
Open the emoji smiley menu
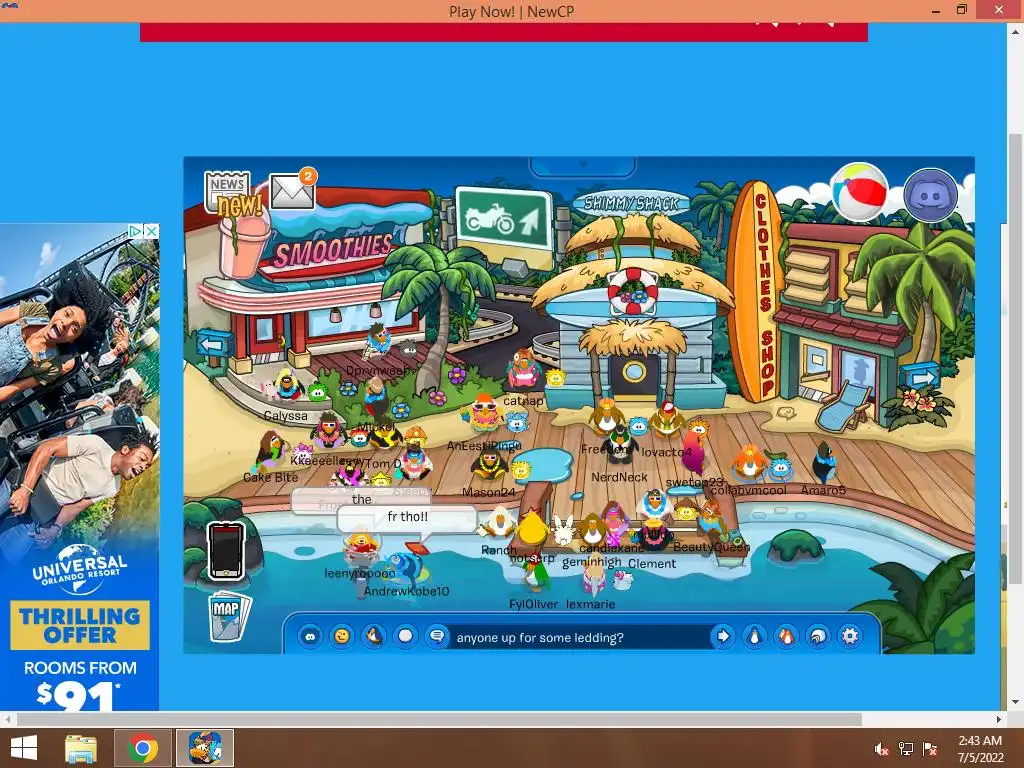(x=342, y=636)
